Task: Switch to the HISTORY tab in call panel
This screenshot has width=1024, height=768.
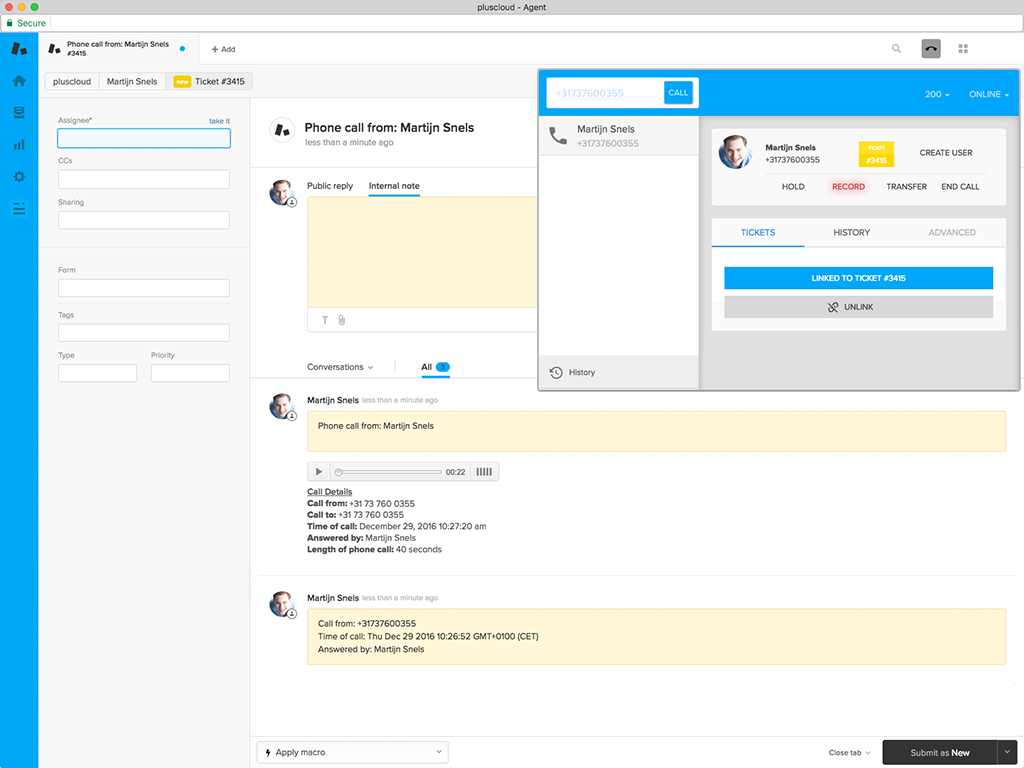Action: [851, 232]
